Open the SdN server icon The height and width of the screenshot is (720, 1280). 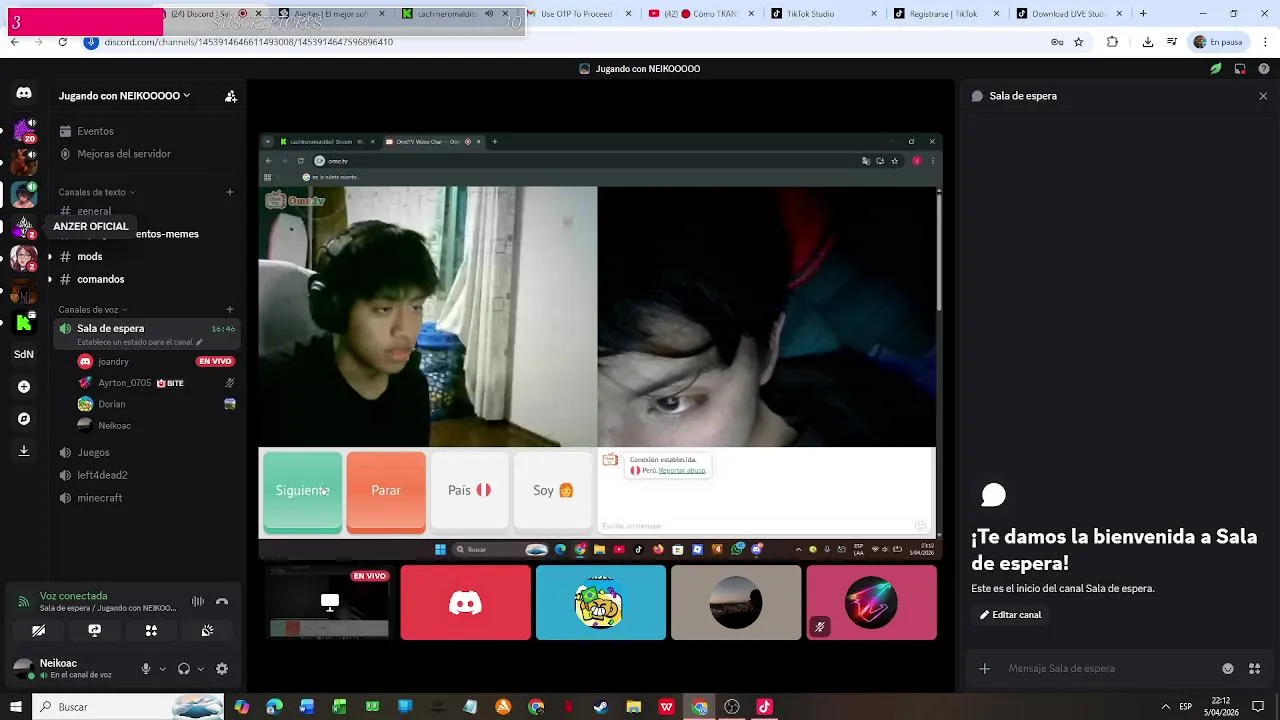[x=24, y=354]
